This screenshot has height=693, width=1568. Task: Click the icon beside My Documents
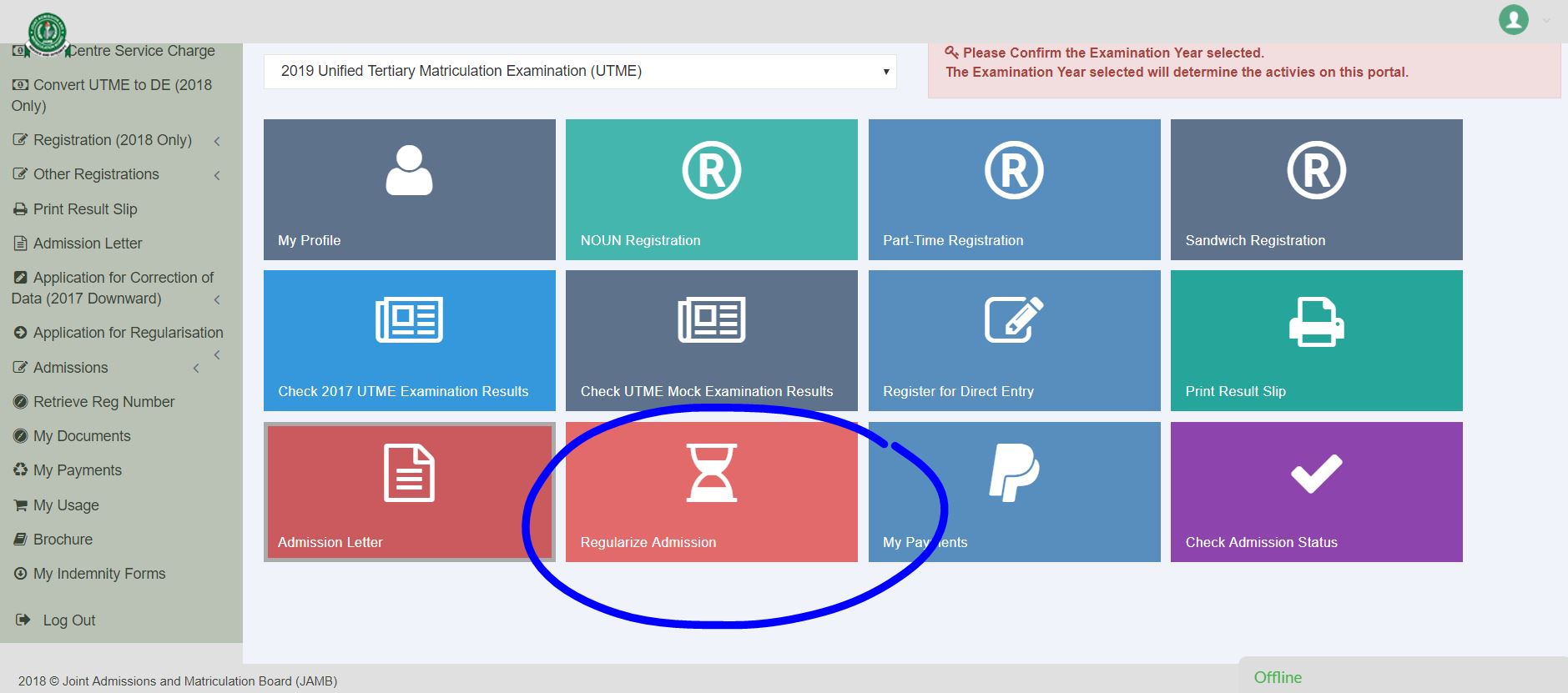tap(20, 436)
